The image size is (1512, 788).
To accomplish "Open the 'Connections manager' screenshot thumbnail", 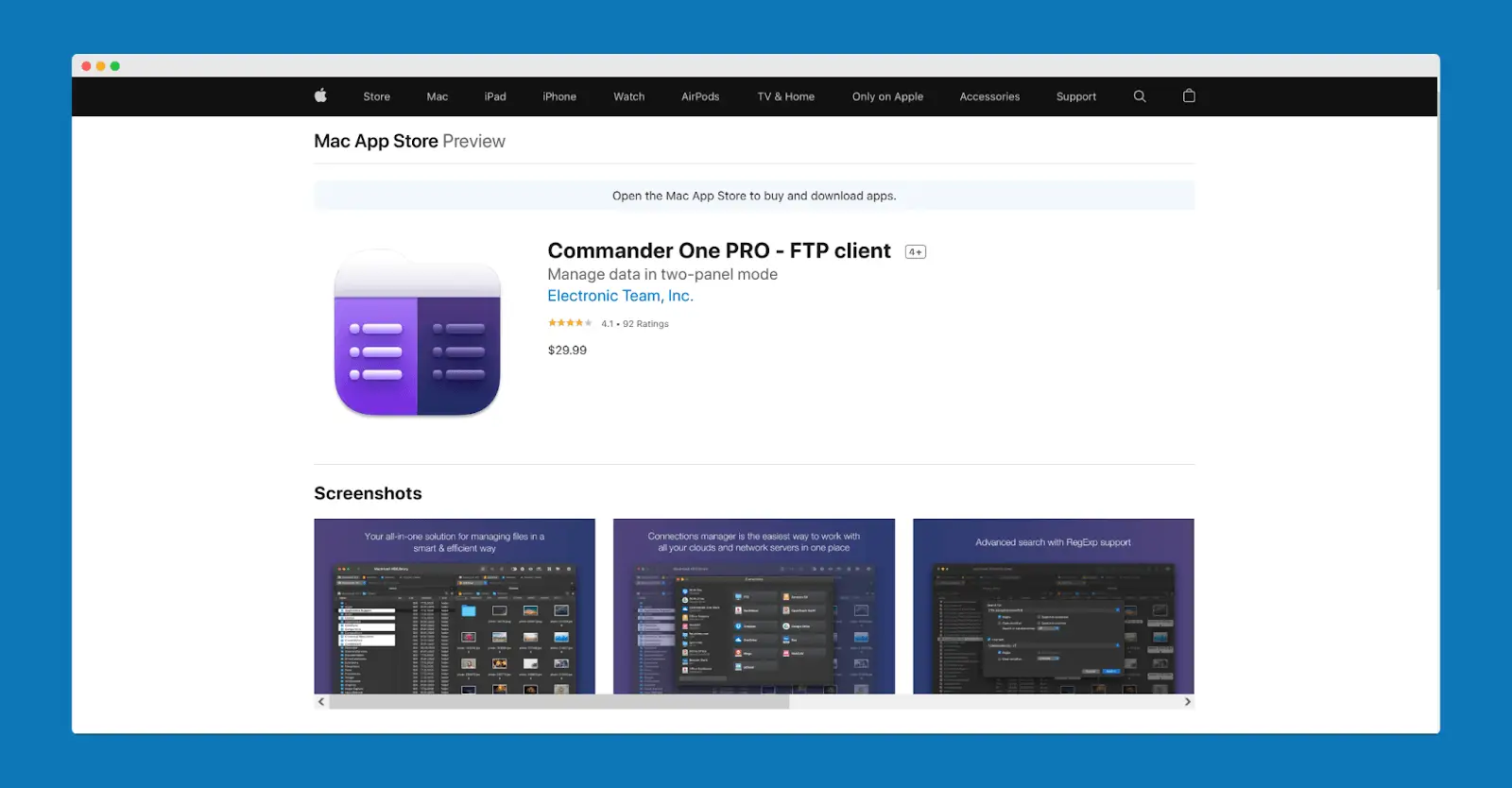I will coord(754,607).
